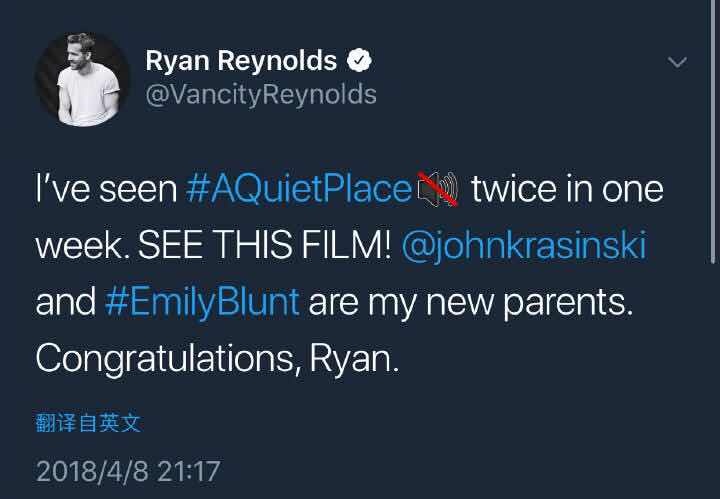Click the word 'week.' in tweet
Screen dimensions: 720x499
click(x=82, y=245)
